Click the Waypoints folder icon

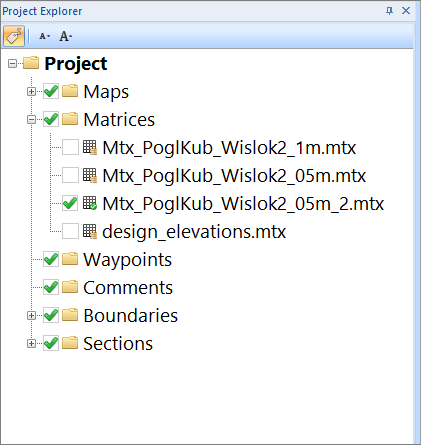(x=70, y=259)
